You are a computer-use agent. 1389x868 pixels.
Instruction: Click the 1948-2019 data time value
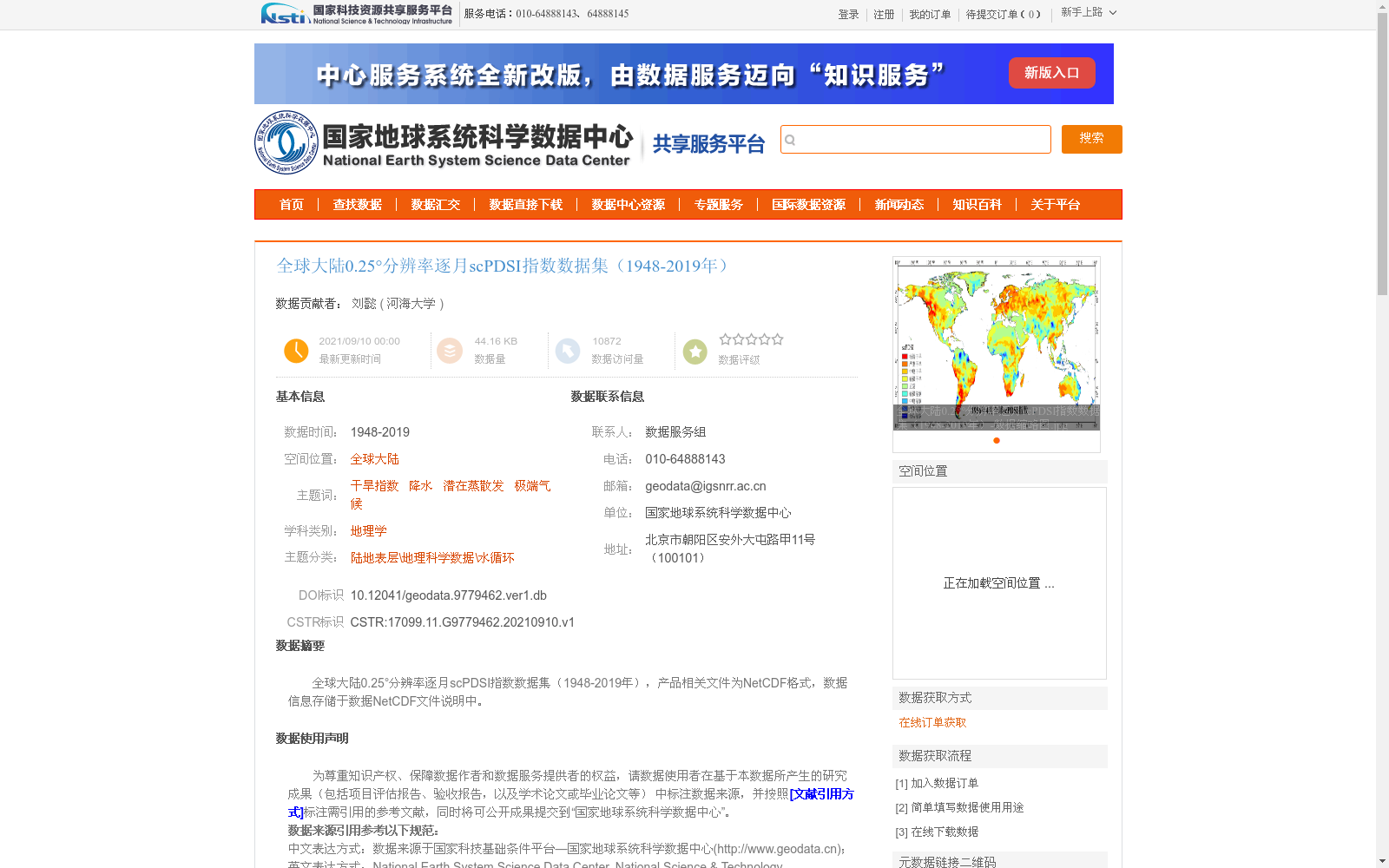(x=380, y=432)
